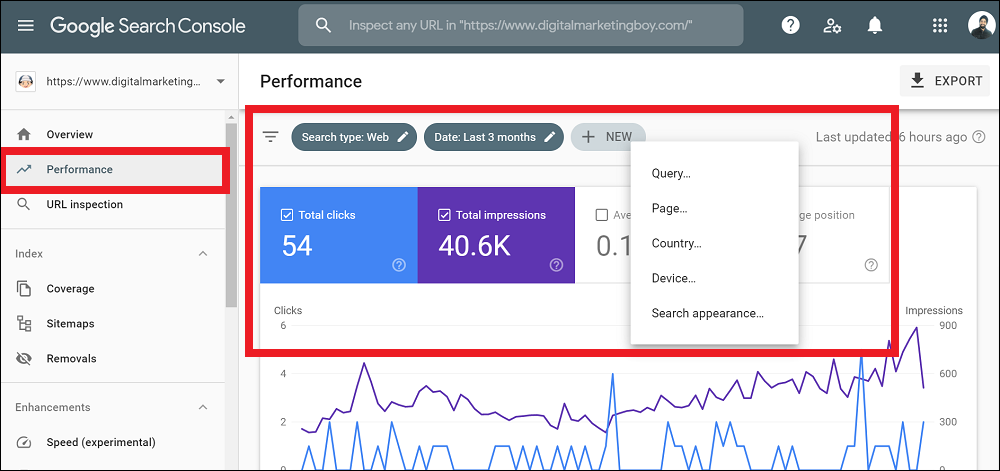Click the sidebar scrollbar

(x=231, y=217)
